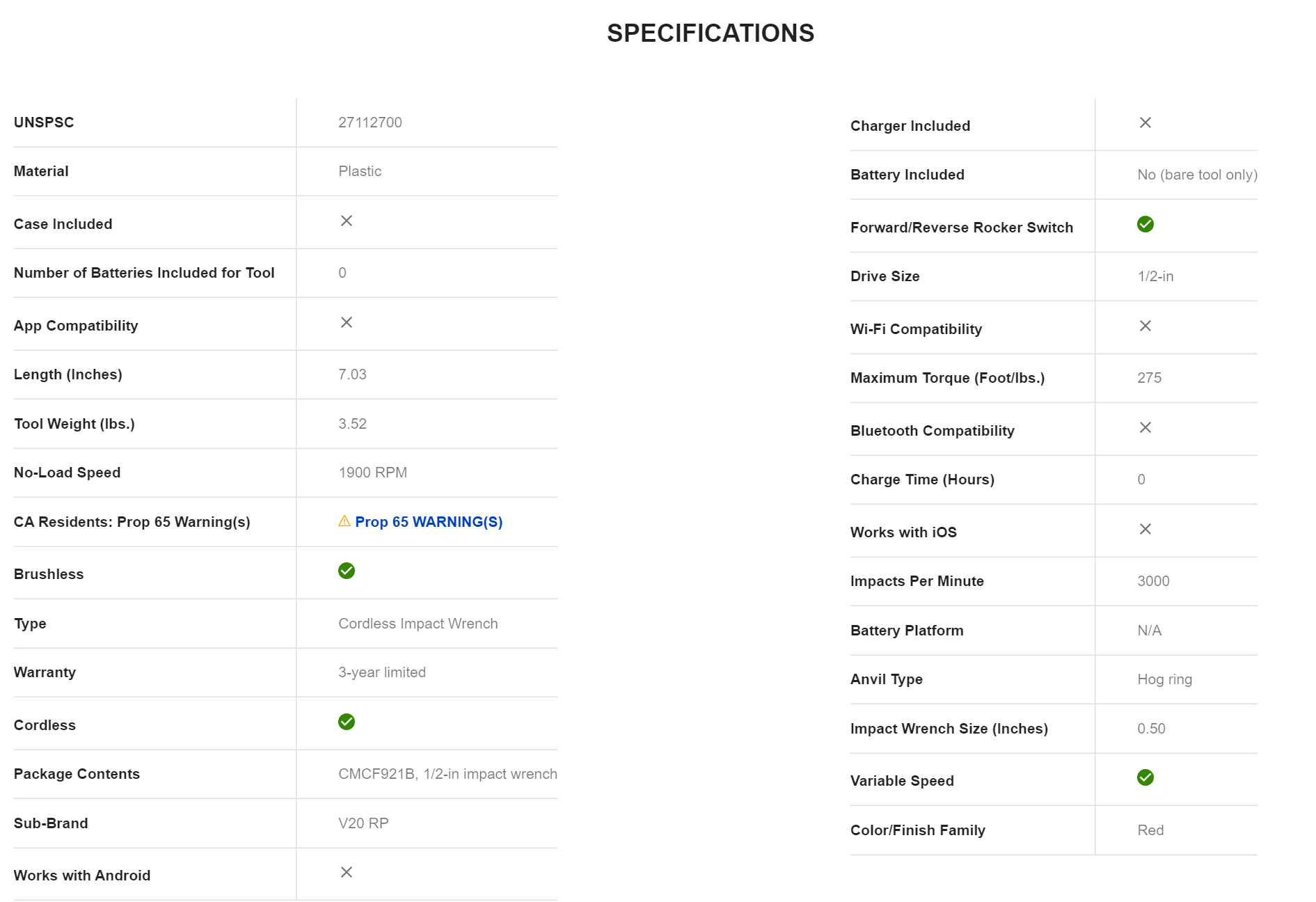This screenshot has height=902, width=1316.
Task: Click the SPECIFICATIONS heading
Action: pos(710,33)
